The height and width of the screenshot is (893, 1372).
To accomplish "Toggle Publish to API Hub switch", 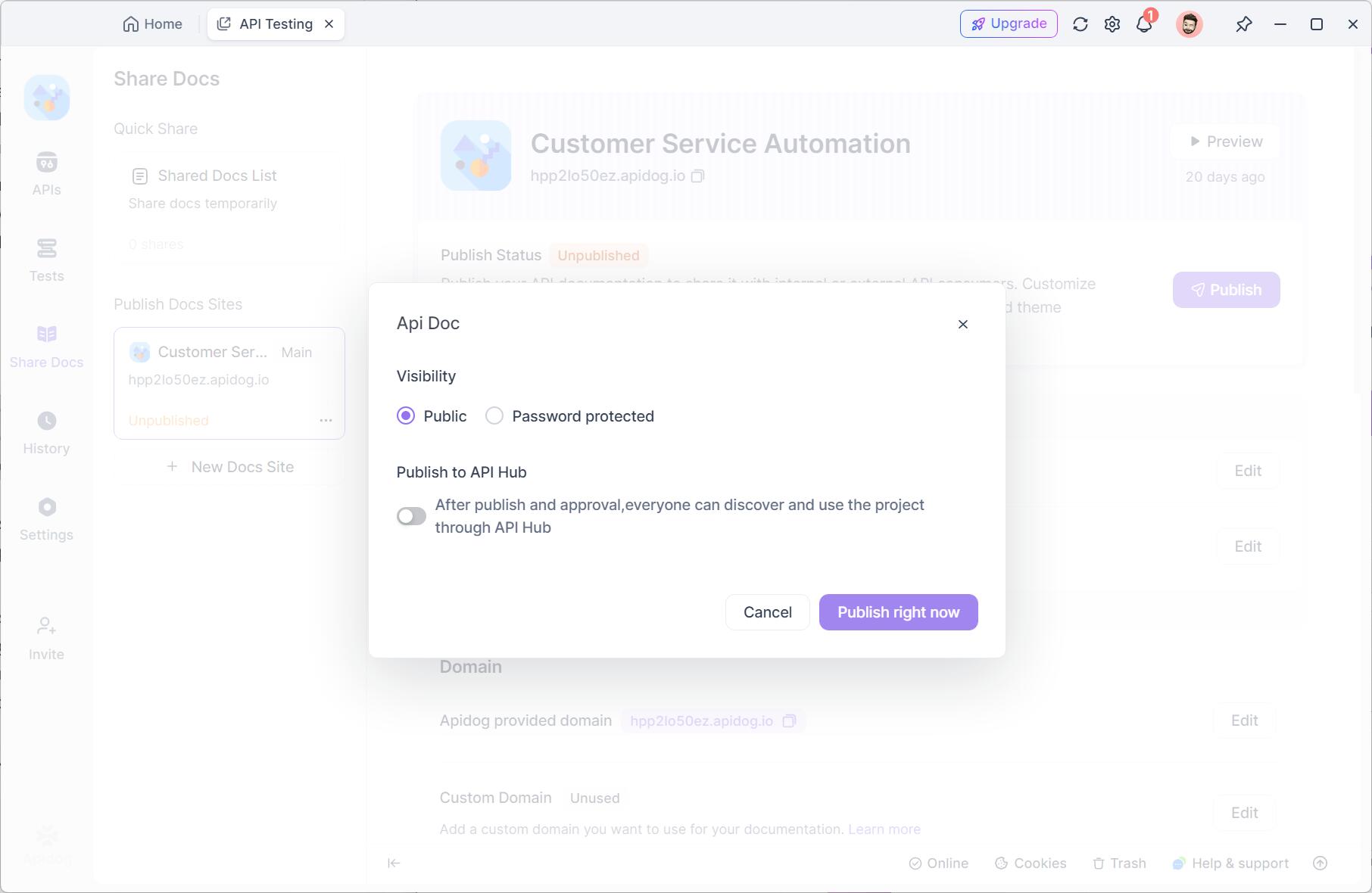I will click(411, 516).
